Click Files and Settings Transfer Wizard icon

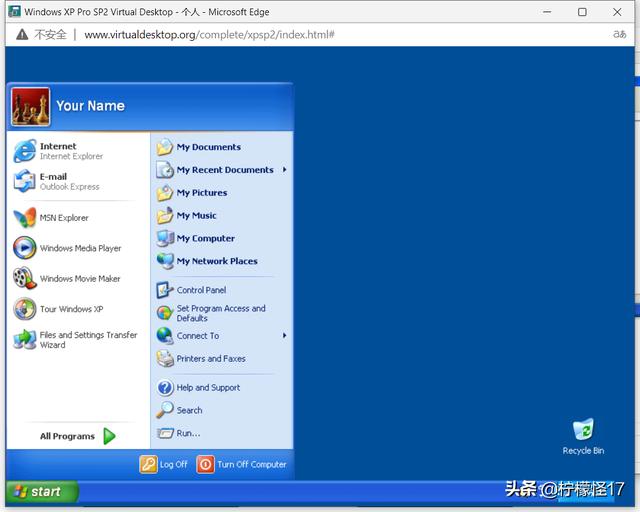click(x=24, y=339)
